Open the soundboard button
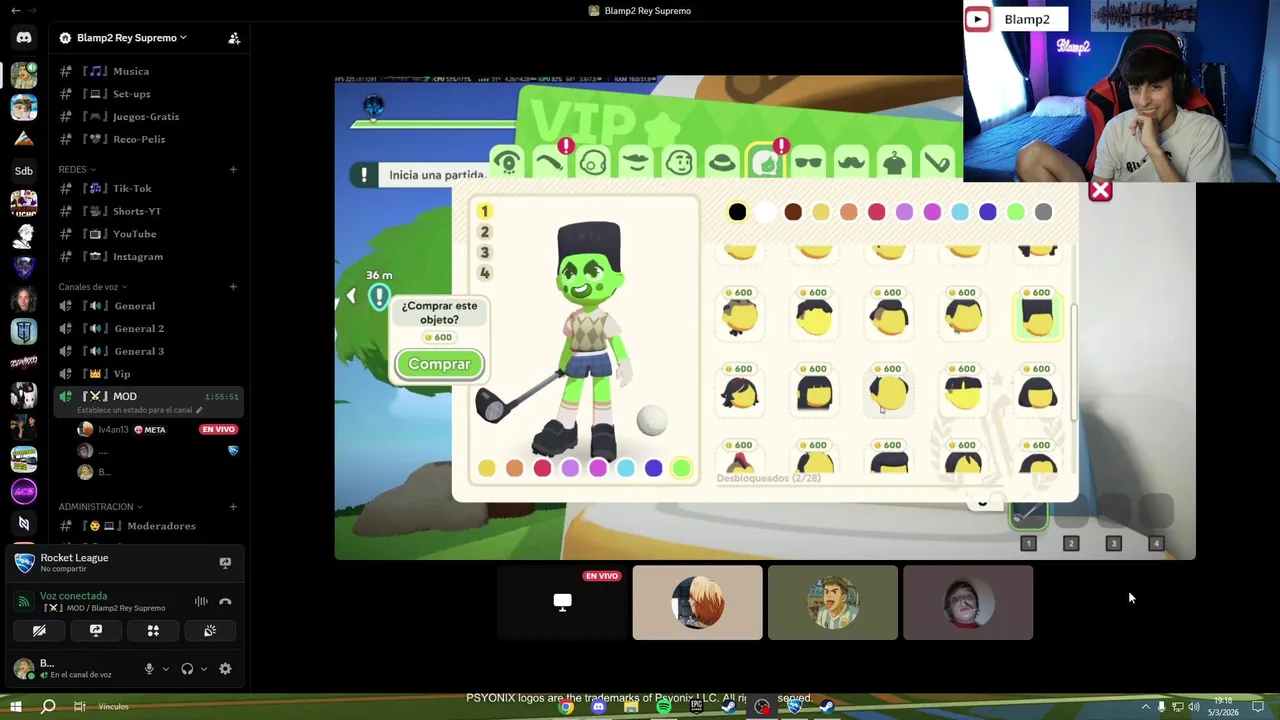Image resolution: width=1280 pixels, height=720 pixels. 210,631
